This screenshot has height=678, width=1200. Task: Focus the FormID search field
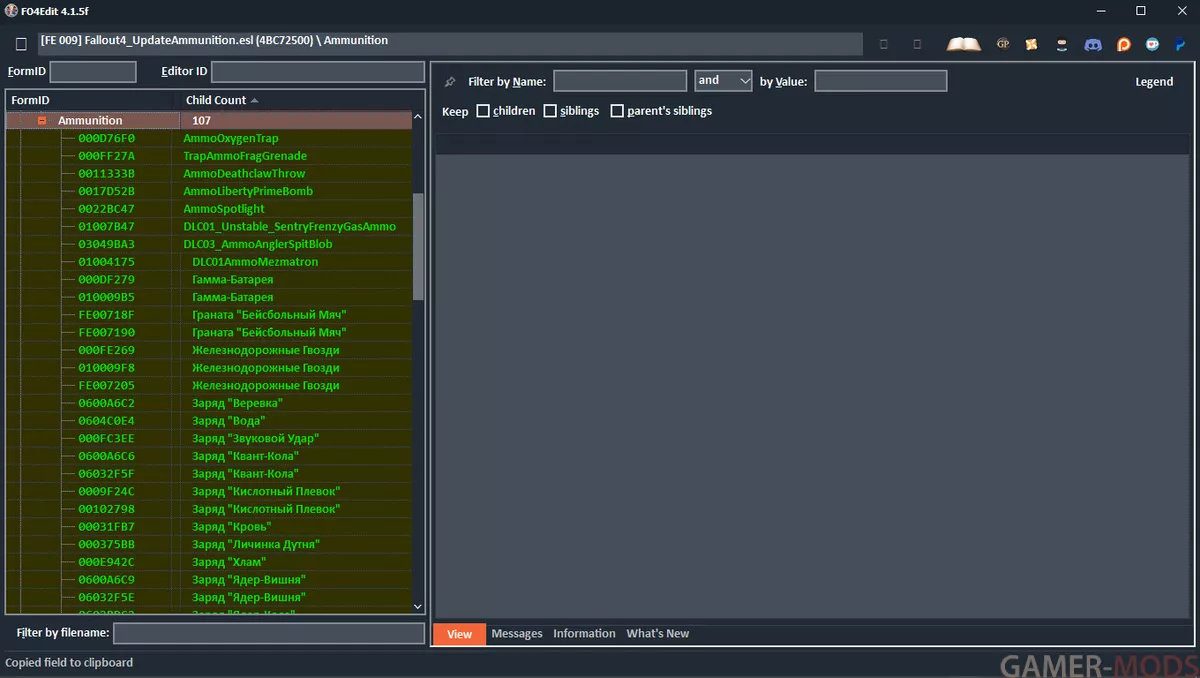pos(93,72)
